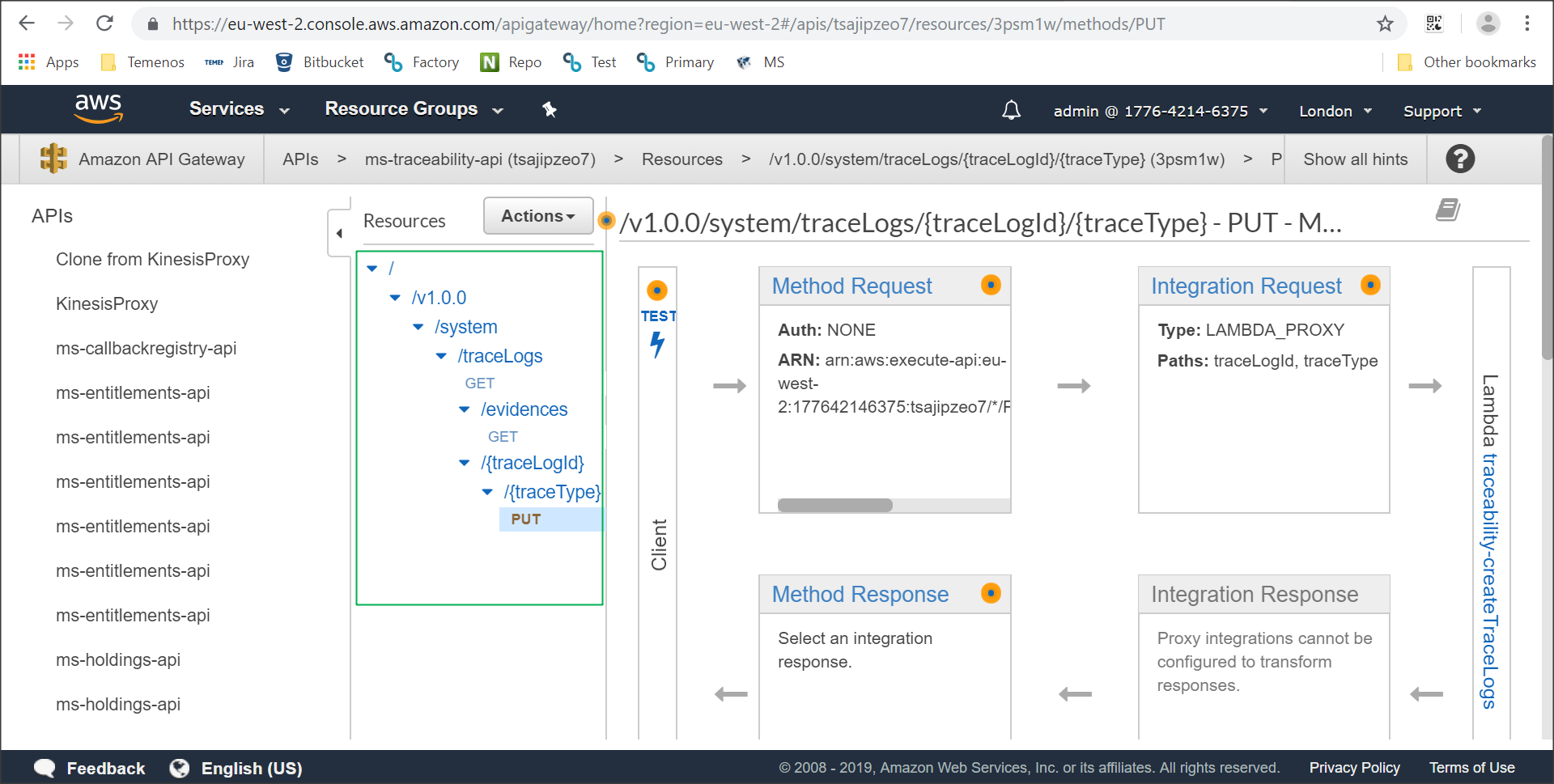Open the Resource Groups menu
This screenshot has height=784, width=1554.
pos(414,109)
